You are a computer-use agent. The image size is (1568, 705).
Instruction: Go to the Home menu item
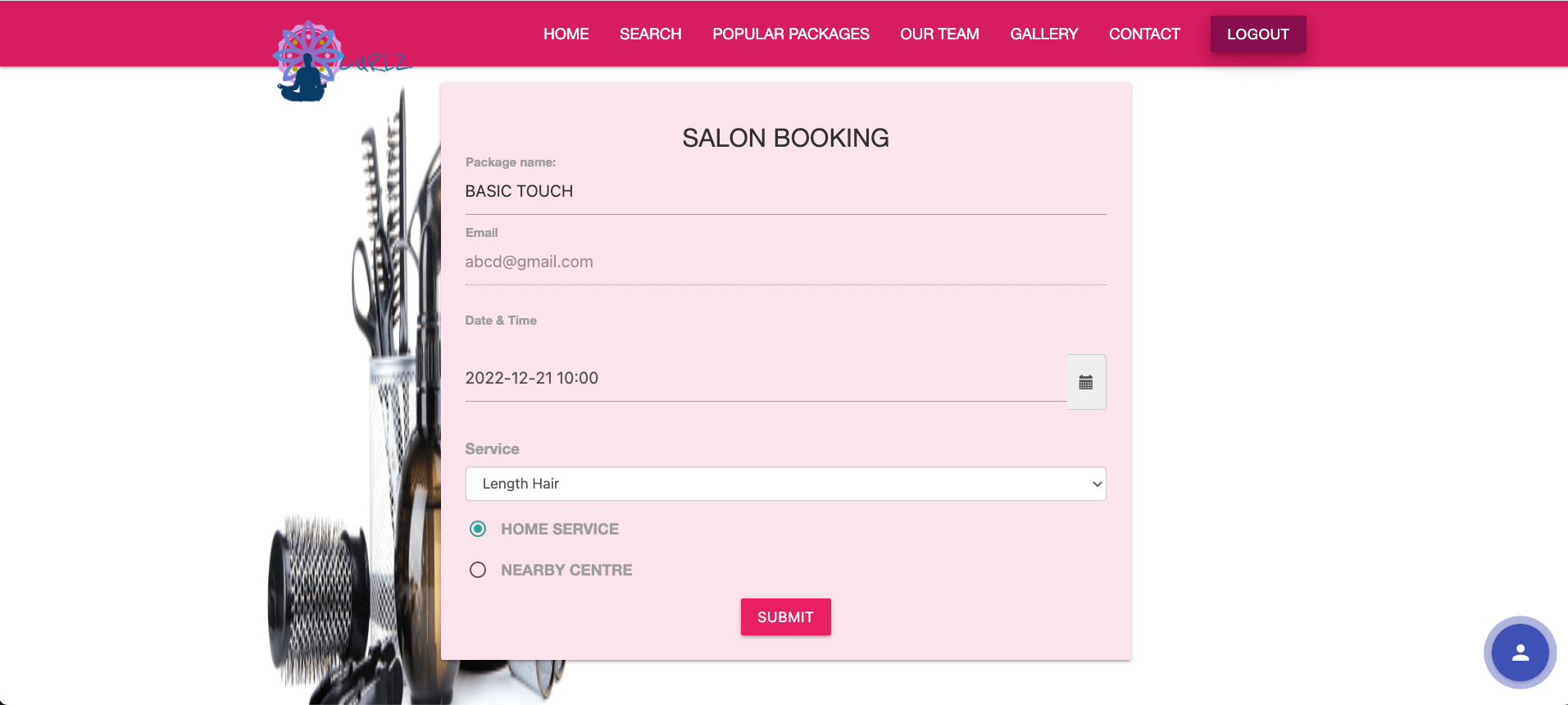click(x=566, y=34)
